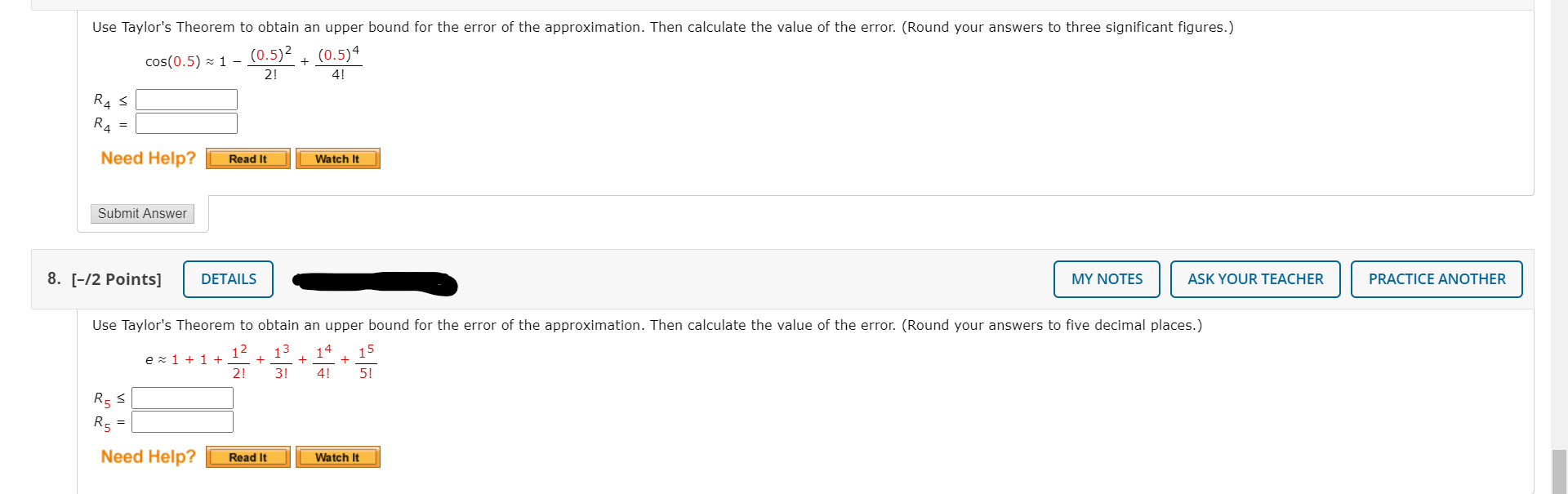Open the DETAILS panel for question 8
This screenshot has width=1568, height=494.
(x=227, y=278)
